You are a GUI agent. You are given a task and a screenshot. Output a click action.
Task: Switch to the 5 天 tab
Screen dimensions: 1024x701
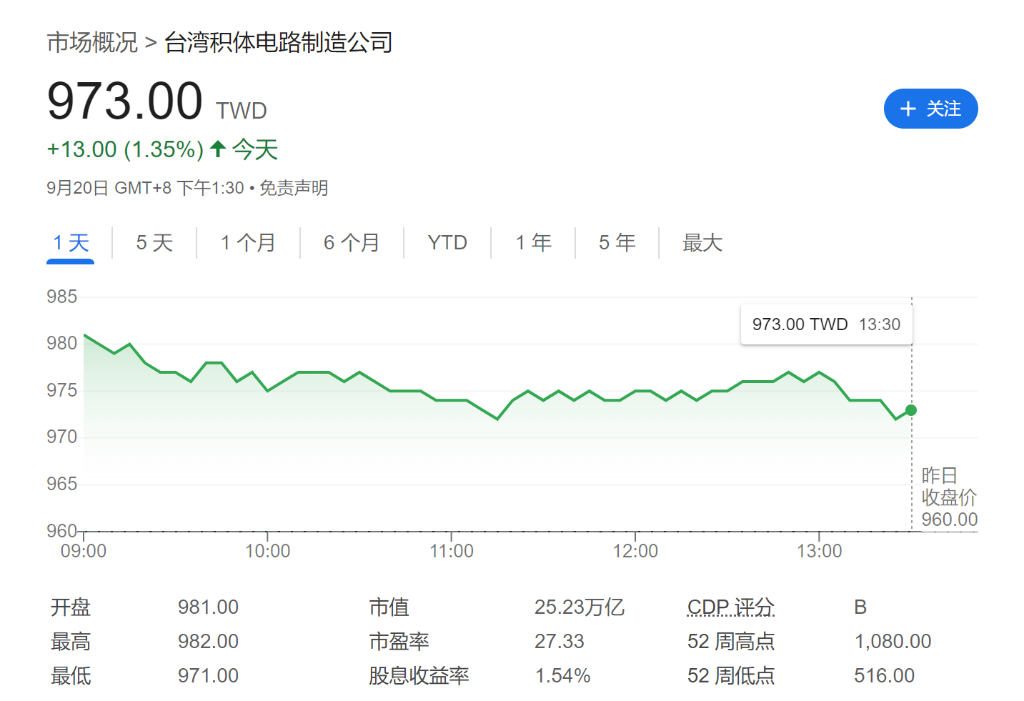(x=154, y=243)
